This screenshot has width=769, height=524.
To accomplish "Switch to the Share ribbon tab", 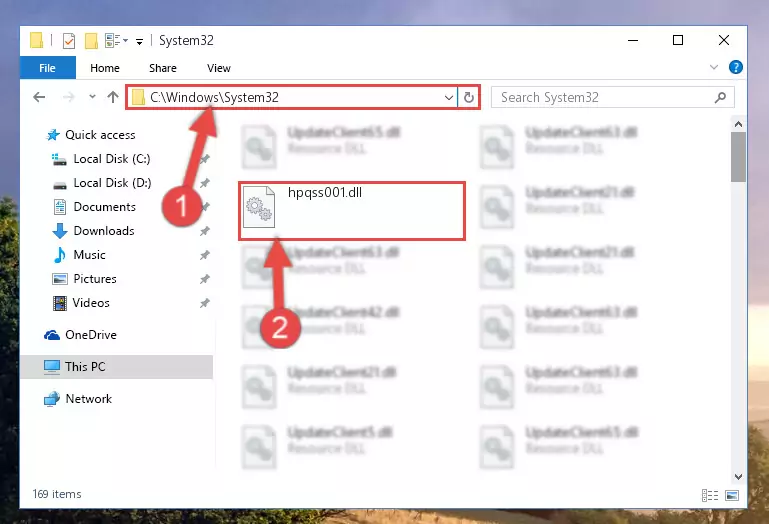I will pyautogui.click(x=163, y=68).
